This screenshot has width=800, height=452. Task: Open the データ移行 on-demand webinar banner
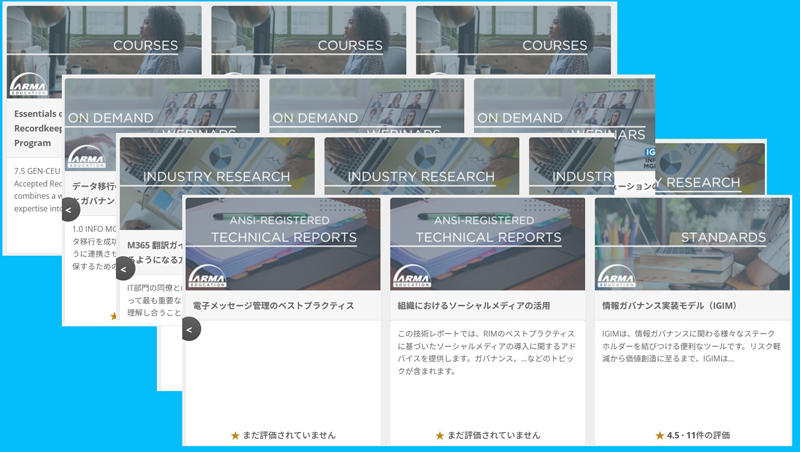[162, 106]
